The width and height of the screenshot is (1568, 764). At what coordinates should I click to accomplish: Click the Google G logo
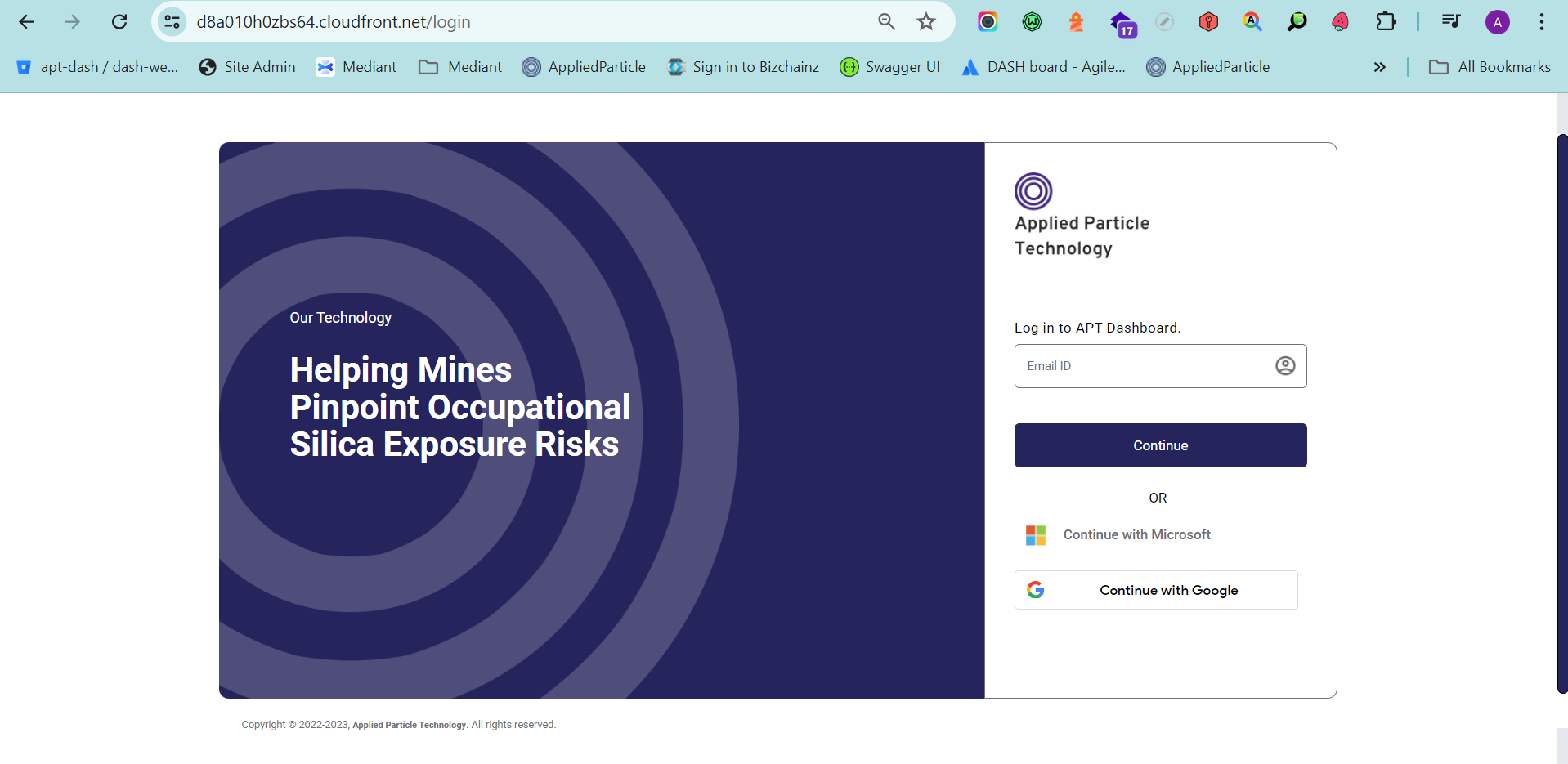point(1036,590)
